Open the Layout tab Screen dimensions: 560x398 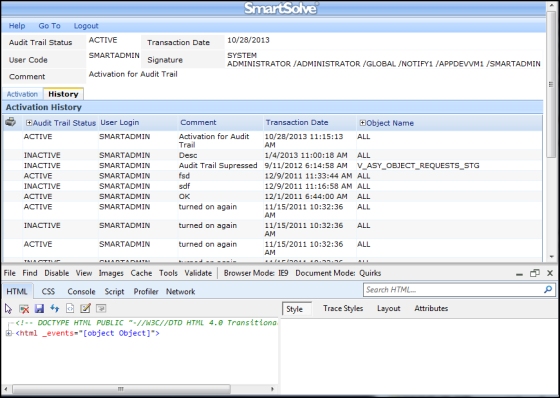tap(389, 308)
